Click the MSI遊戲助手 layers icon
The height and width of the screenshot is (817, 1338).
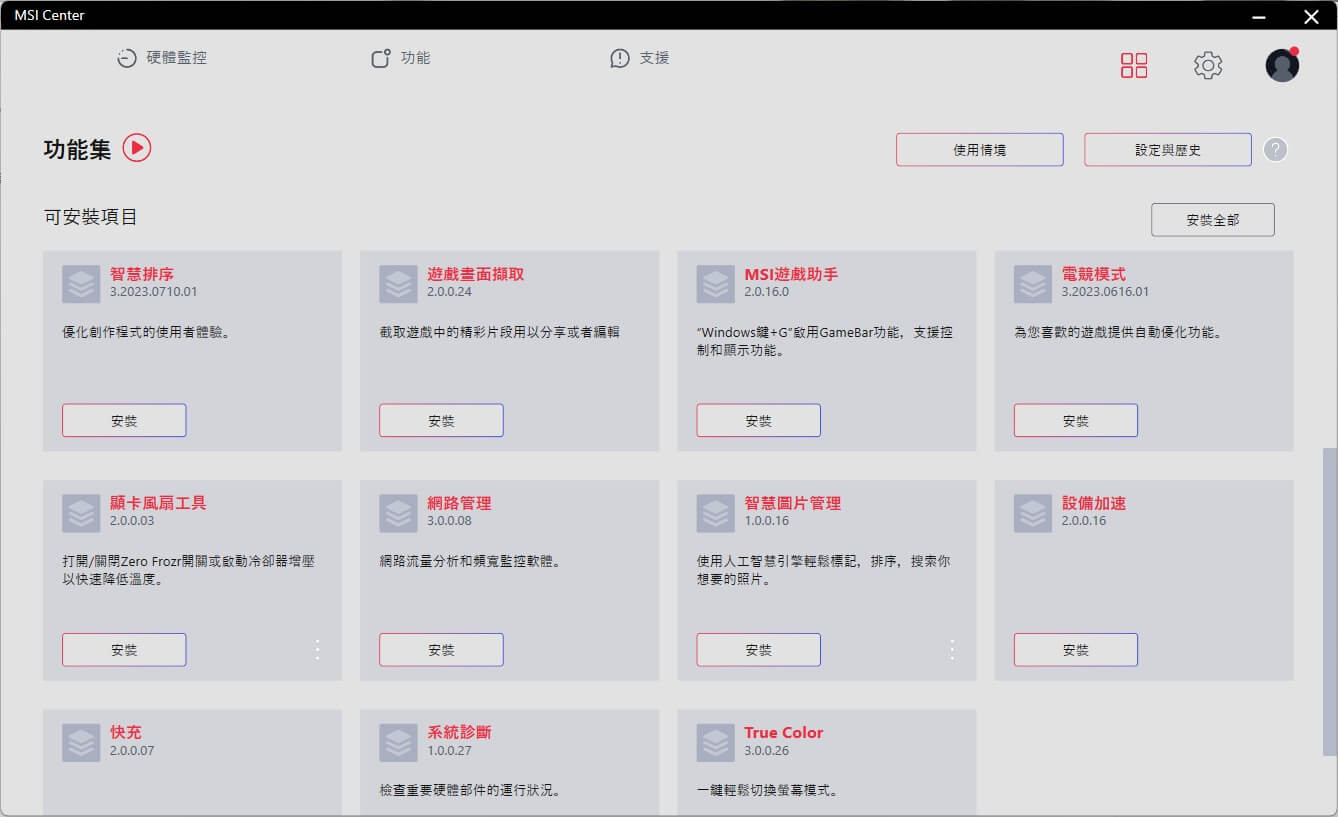(x=715, y=284)
